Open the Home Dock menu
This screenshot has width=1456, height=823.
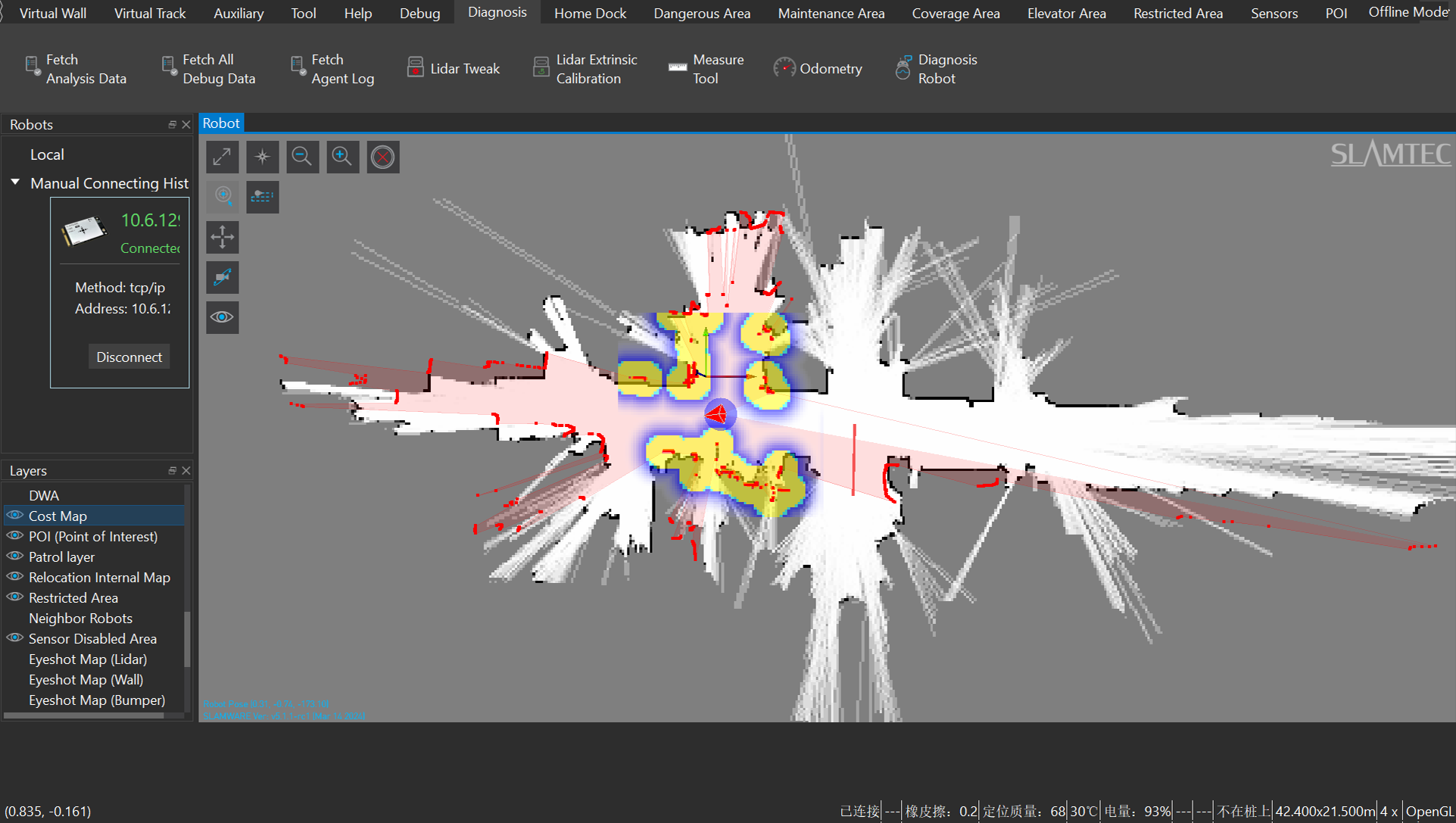tap(590, 12)
